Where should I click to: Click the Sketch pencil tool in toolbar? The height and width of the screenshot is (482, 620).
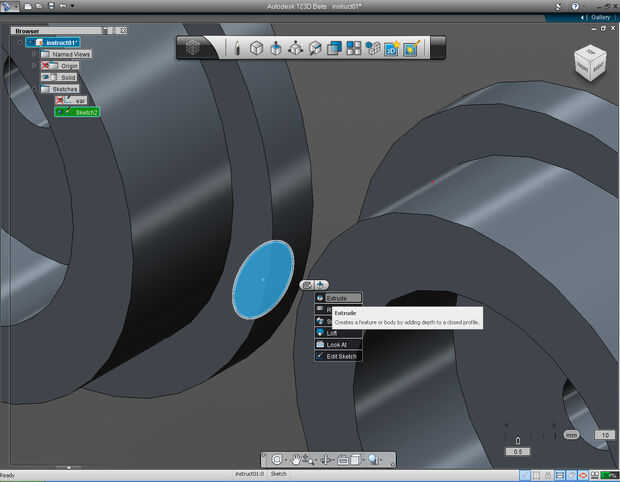tap(237, 48)
